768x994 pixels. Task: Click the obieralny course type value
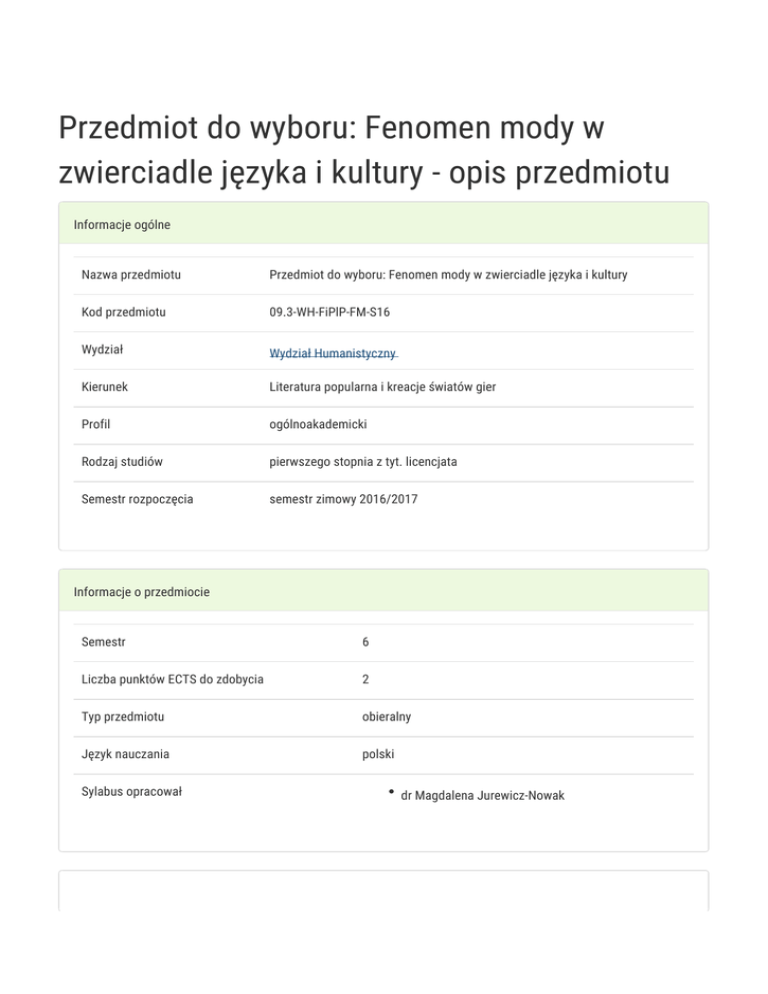386,717
